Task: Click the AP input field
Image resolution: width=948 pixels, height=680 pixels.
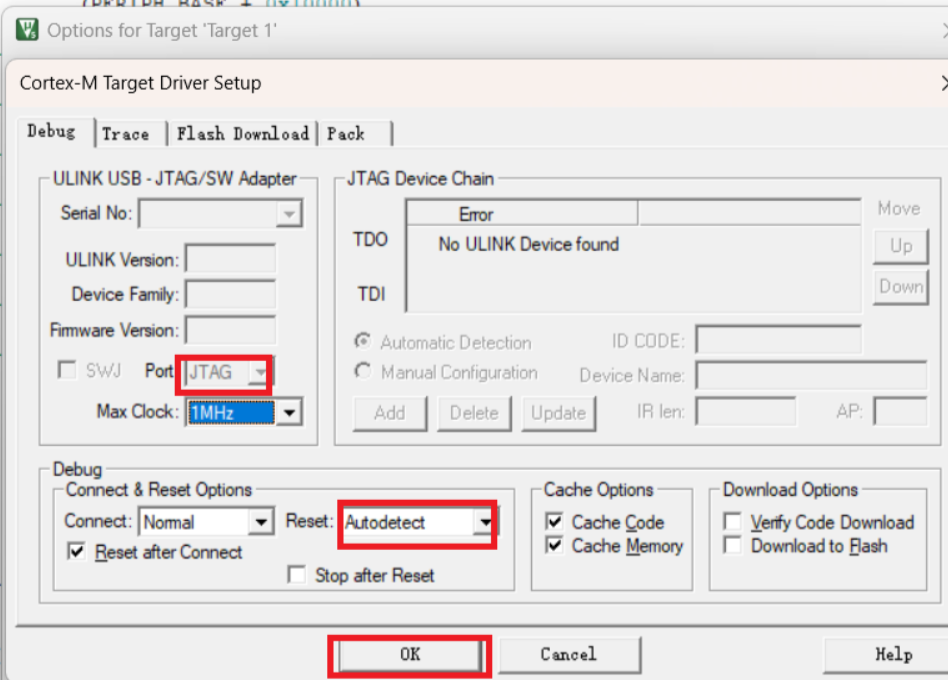Action: (x=900, y=412)
